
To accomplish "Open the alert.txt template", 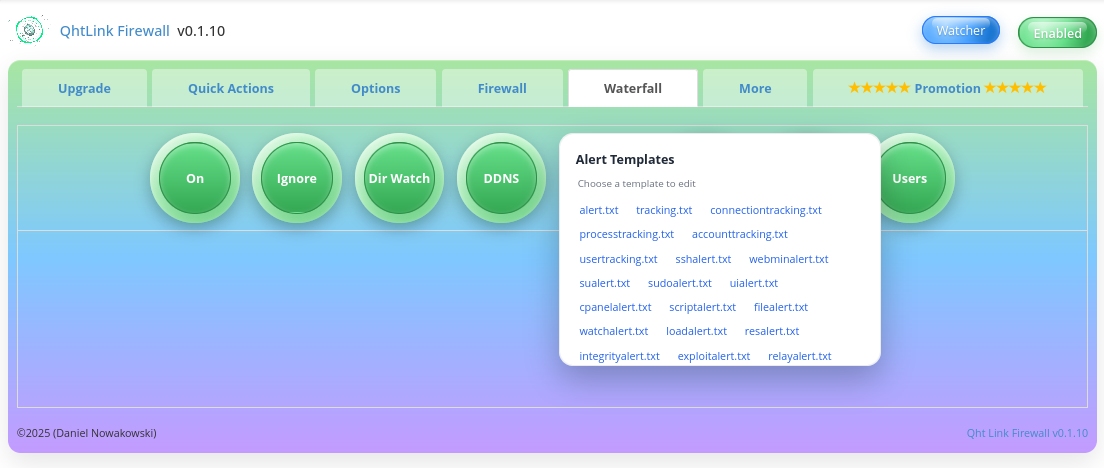I will 599,210.
